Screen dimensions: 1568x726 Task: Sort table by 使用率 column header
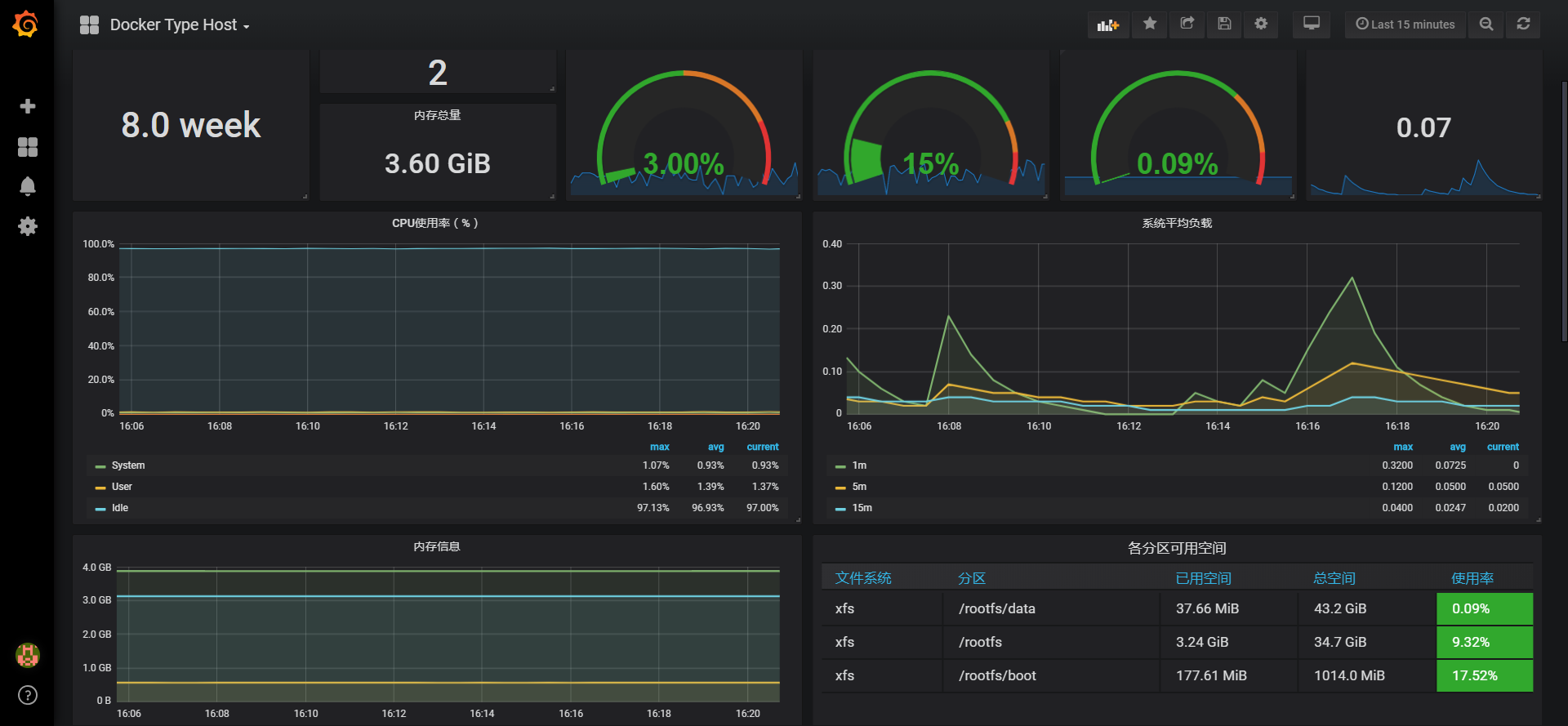click(x=1472, y=578)
